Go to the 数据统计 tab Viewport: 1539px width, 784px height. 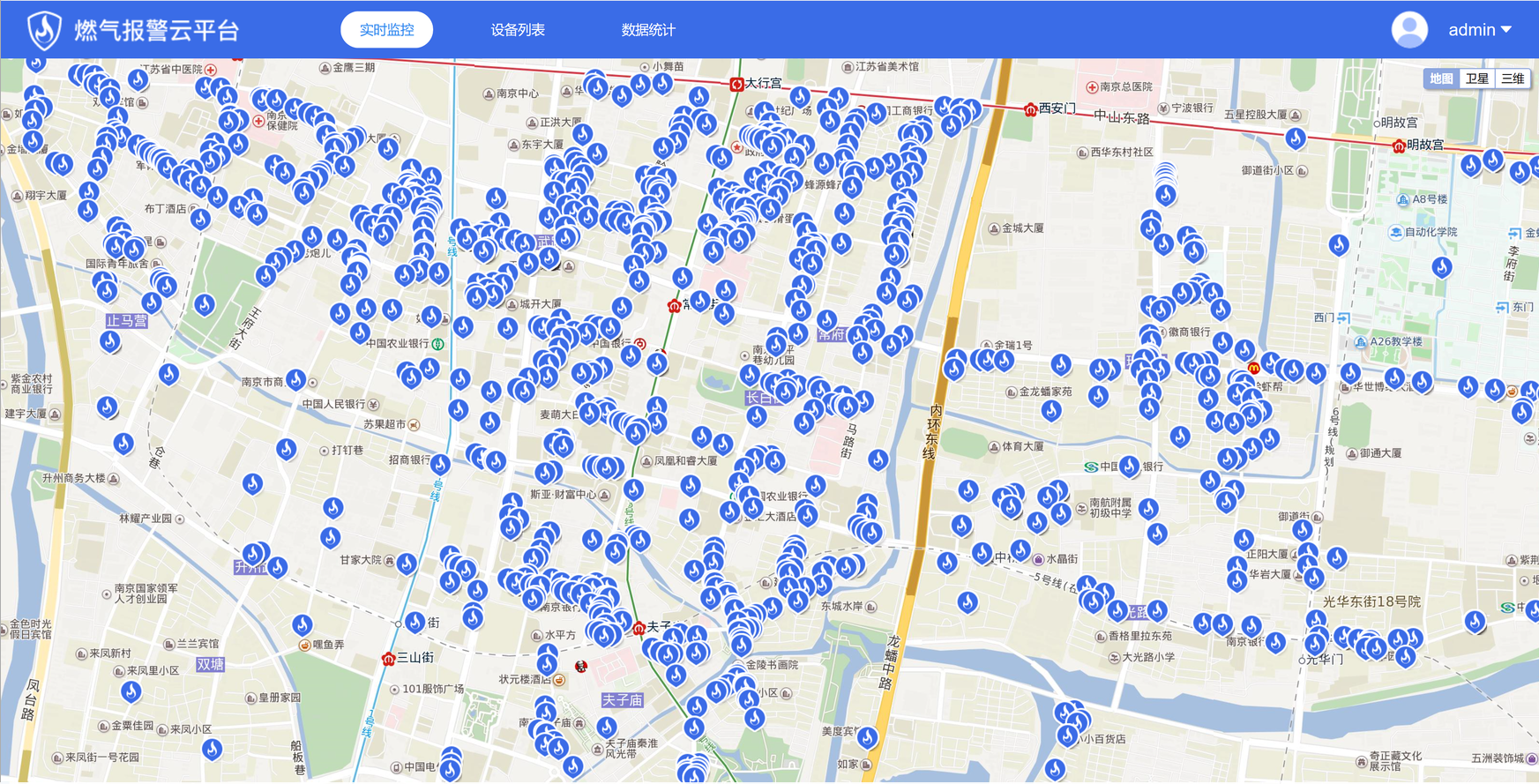point(648,30)
